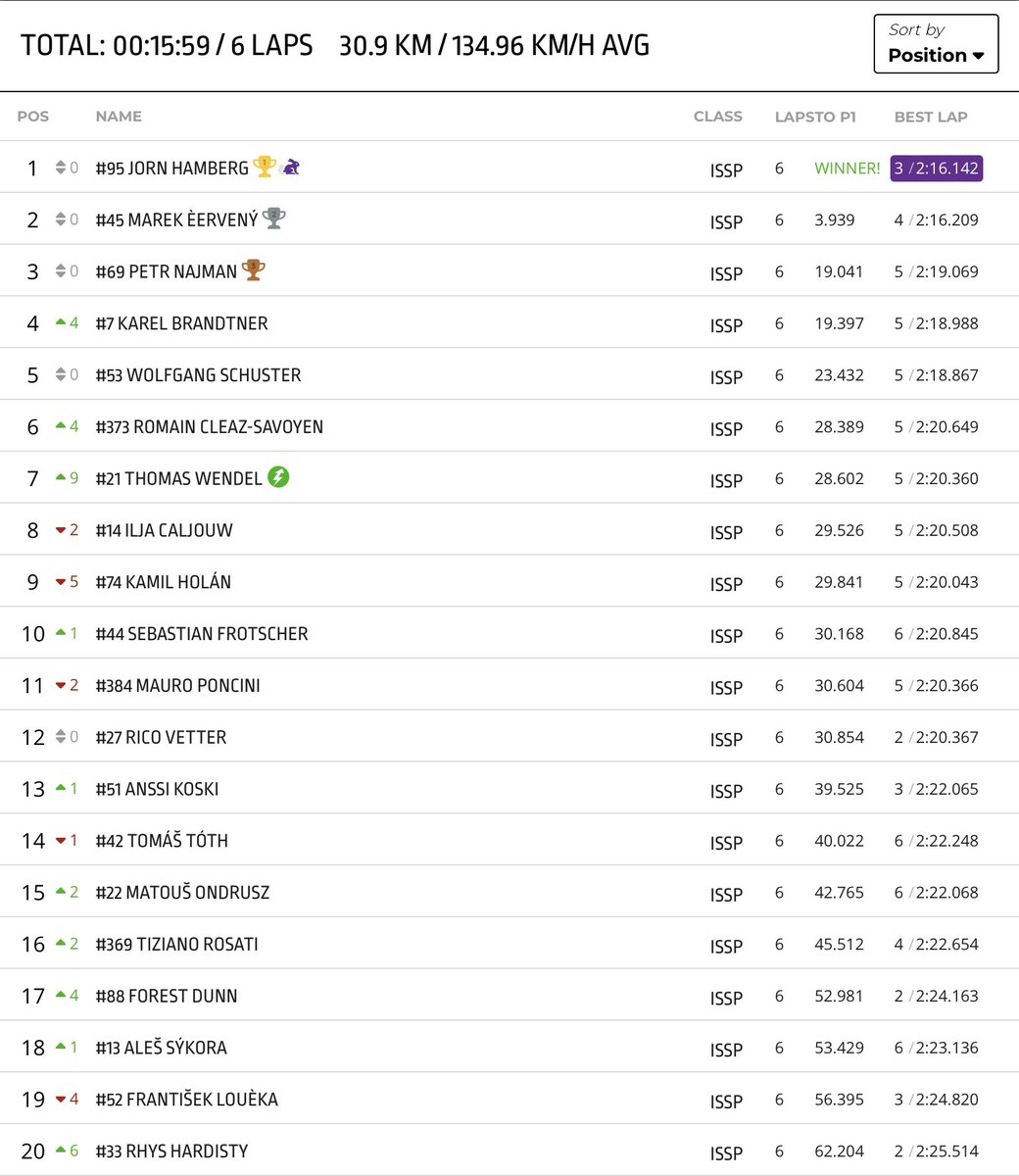Click the gap value 3.939
This screenshot has width=1019, height=1176.
[835, 220]
